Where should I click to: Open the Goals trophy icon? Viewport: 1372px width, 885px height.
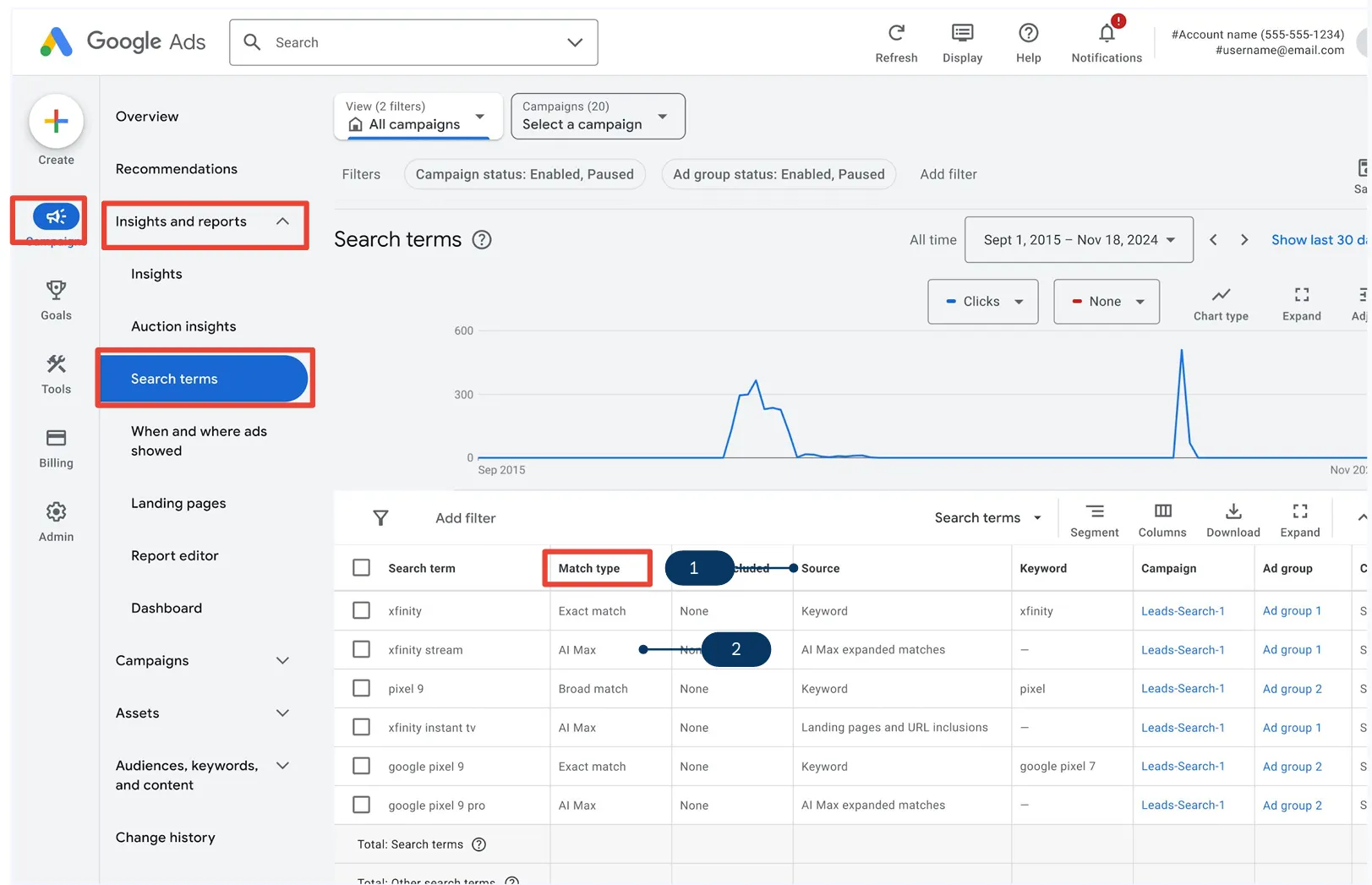pos(56,290)
